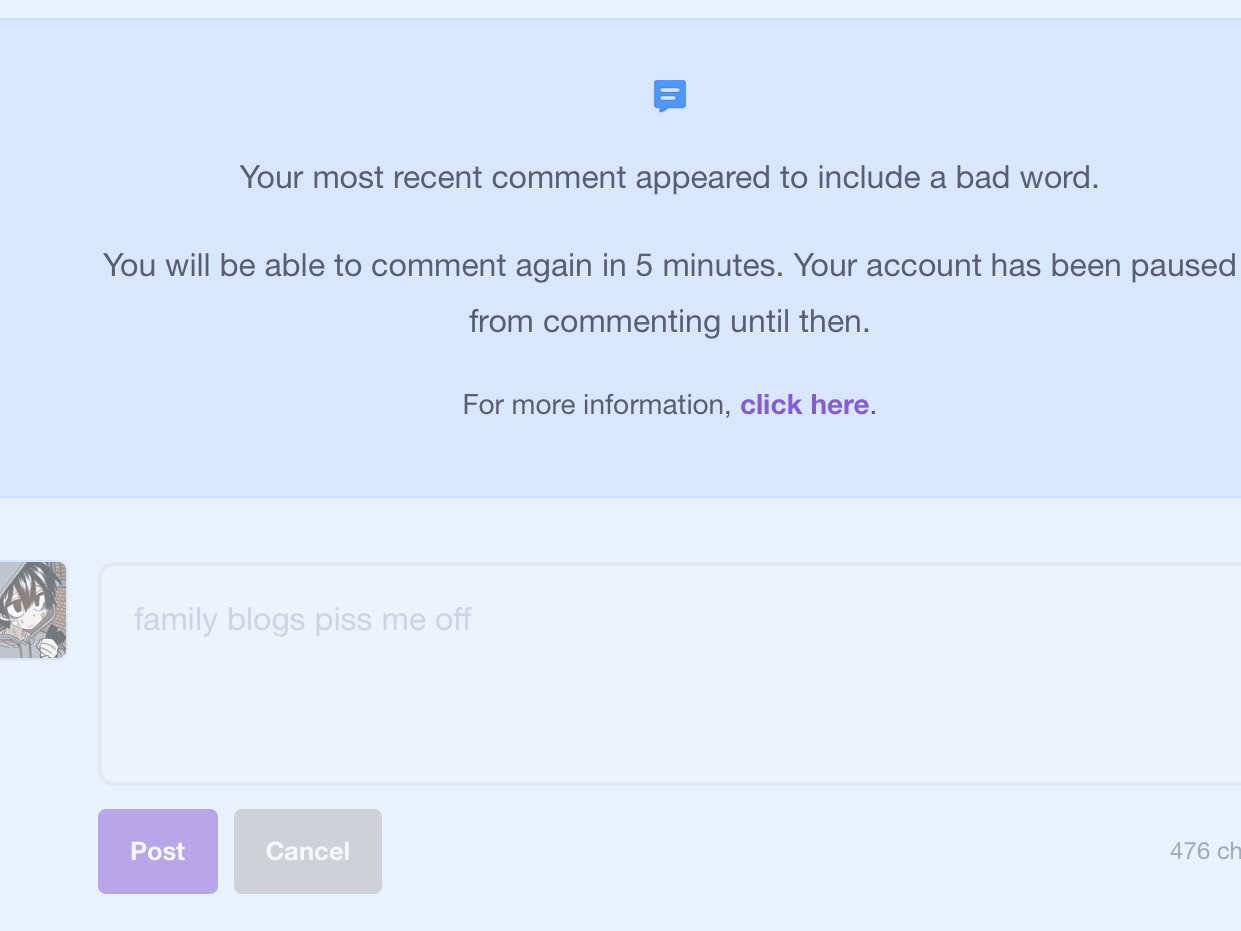Open the "click here" information link
The image size is (1241, 931).
tap(804, 405)
